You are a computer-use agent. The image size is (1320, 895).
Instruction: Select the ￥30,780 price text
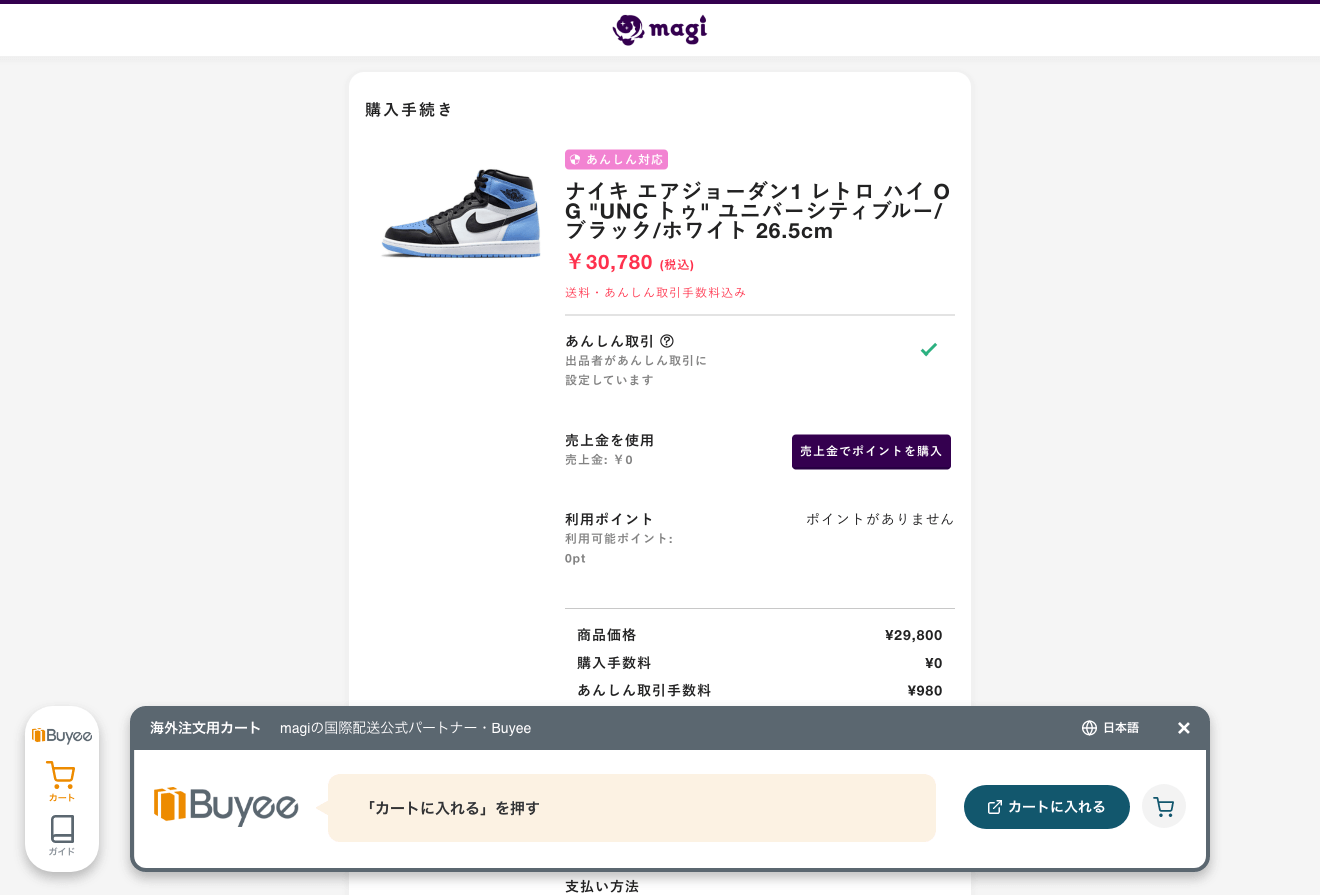609,262
